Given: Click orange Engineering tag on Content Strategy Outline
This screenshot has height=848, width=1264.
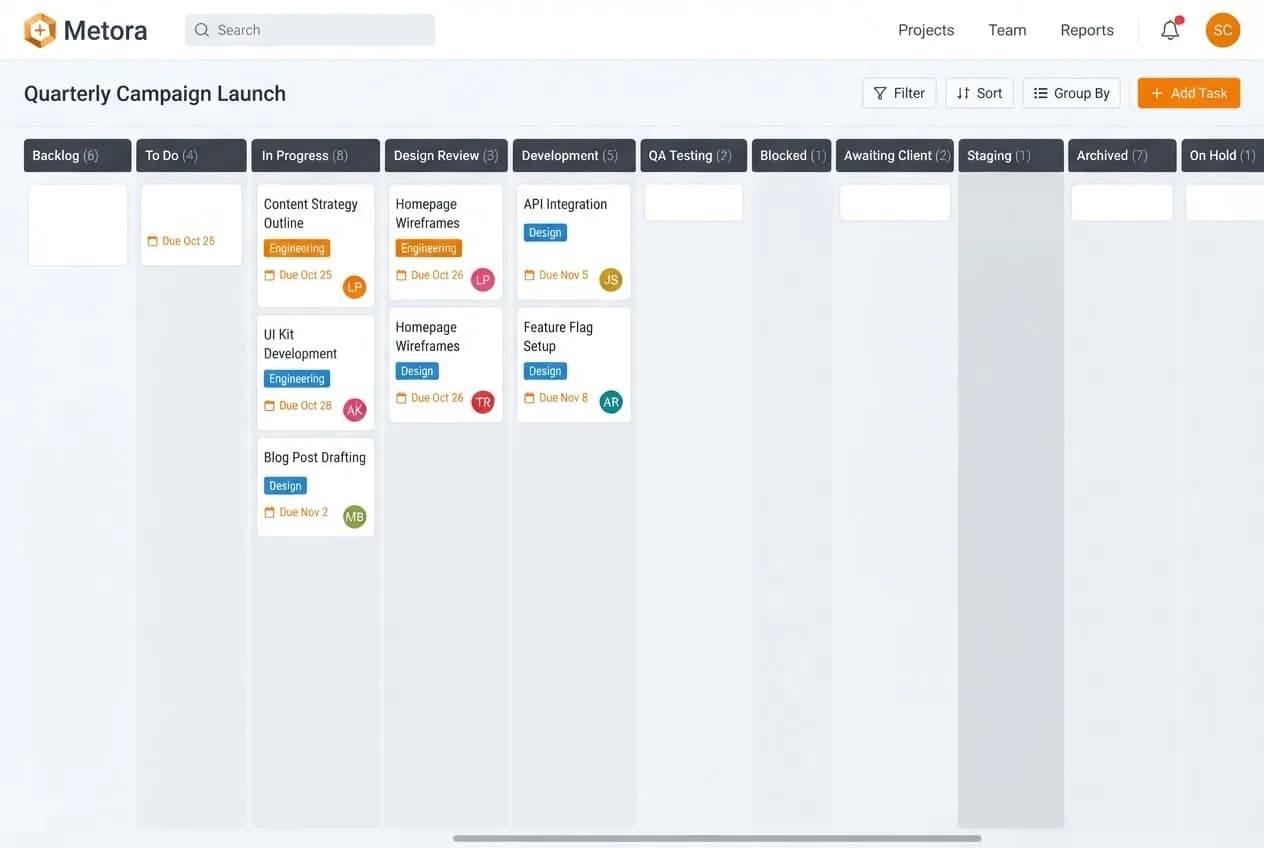Looking at the screenshot, I should click(297, 248).
